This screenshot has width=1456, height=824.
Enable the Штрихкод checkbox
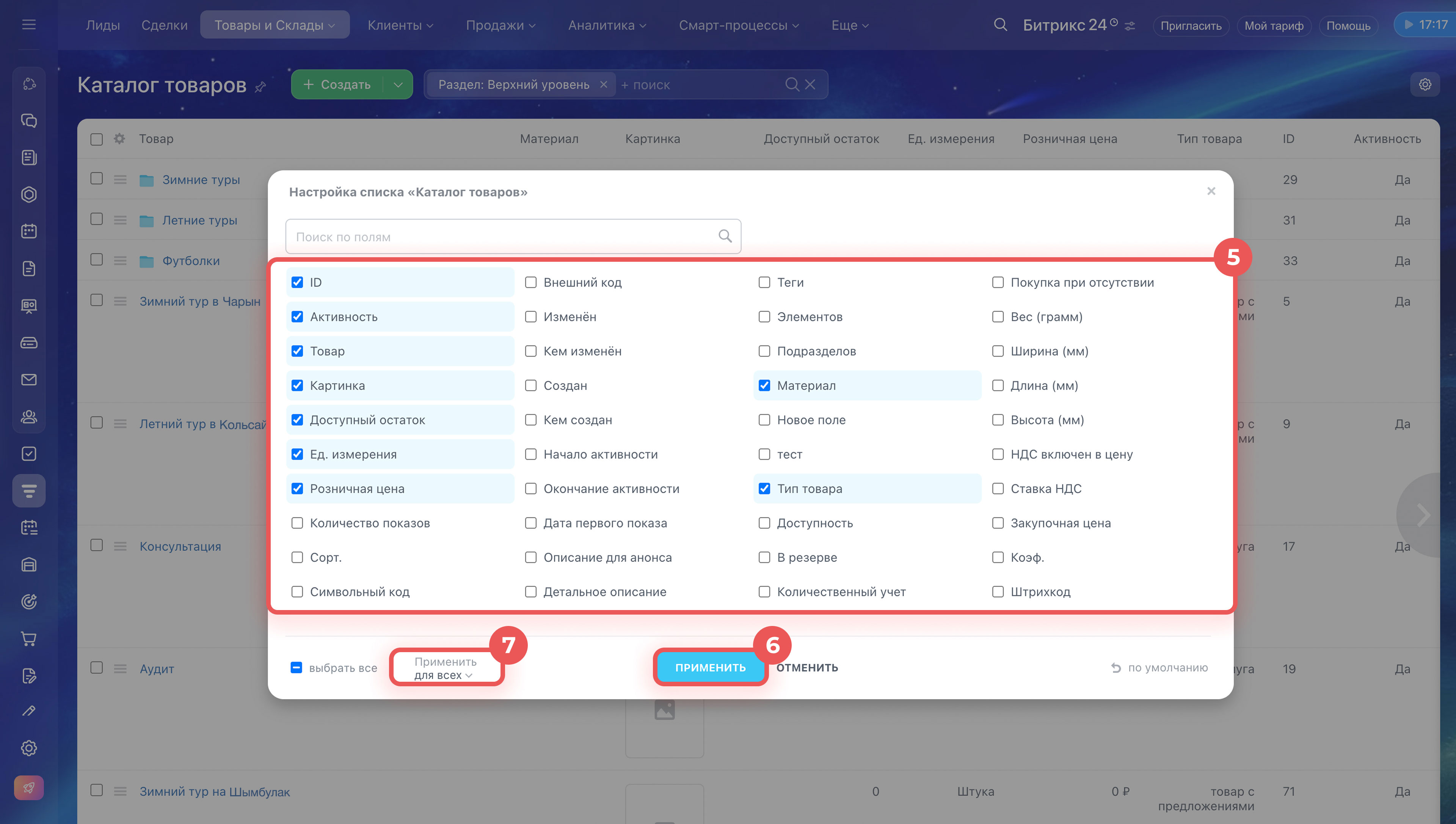pyautogui.click(x=998, y=591)
